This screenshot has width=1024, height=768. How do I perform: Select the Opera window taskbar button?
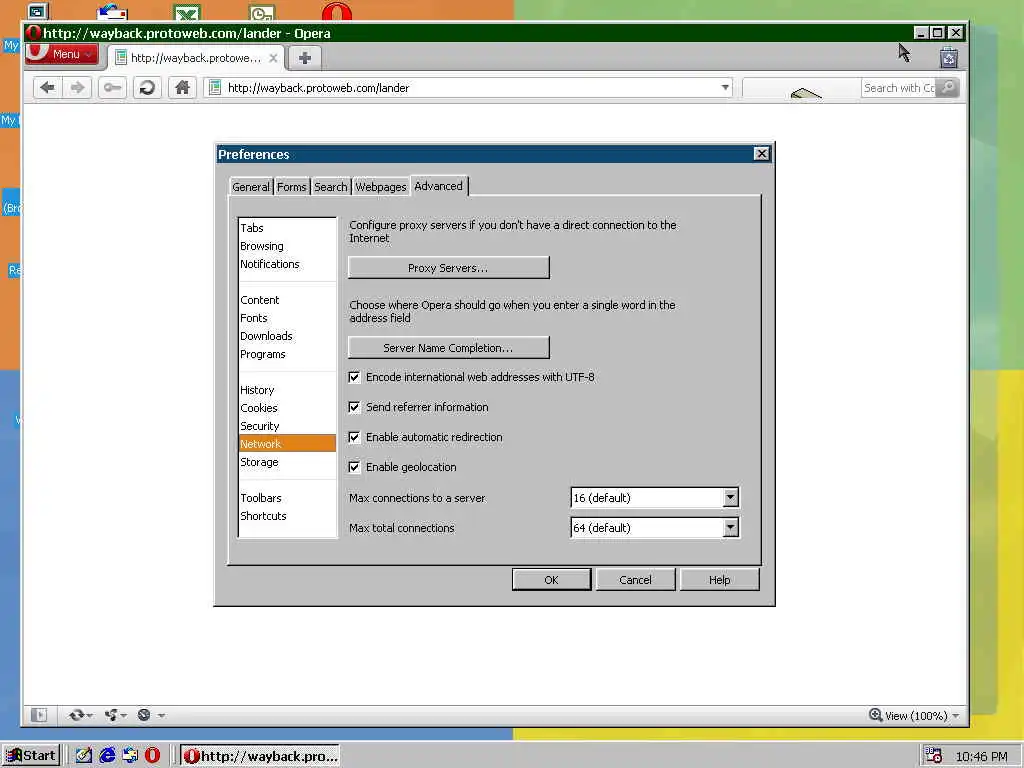point(261,756)
